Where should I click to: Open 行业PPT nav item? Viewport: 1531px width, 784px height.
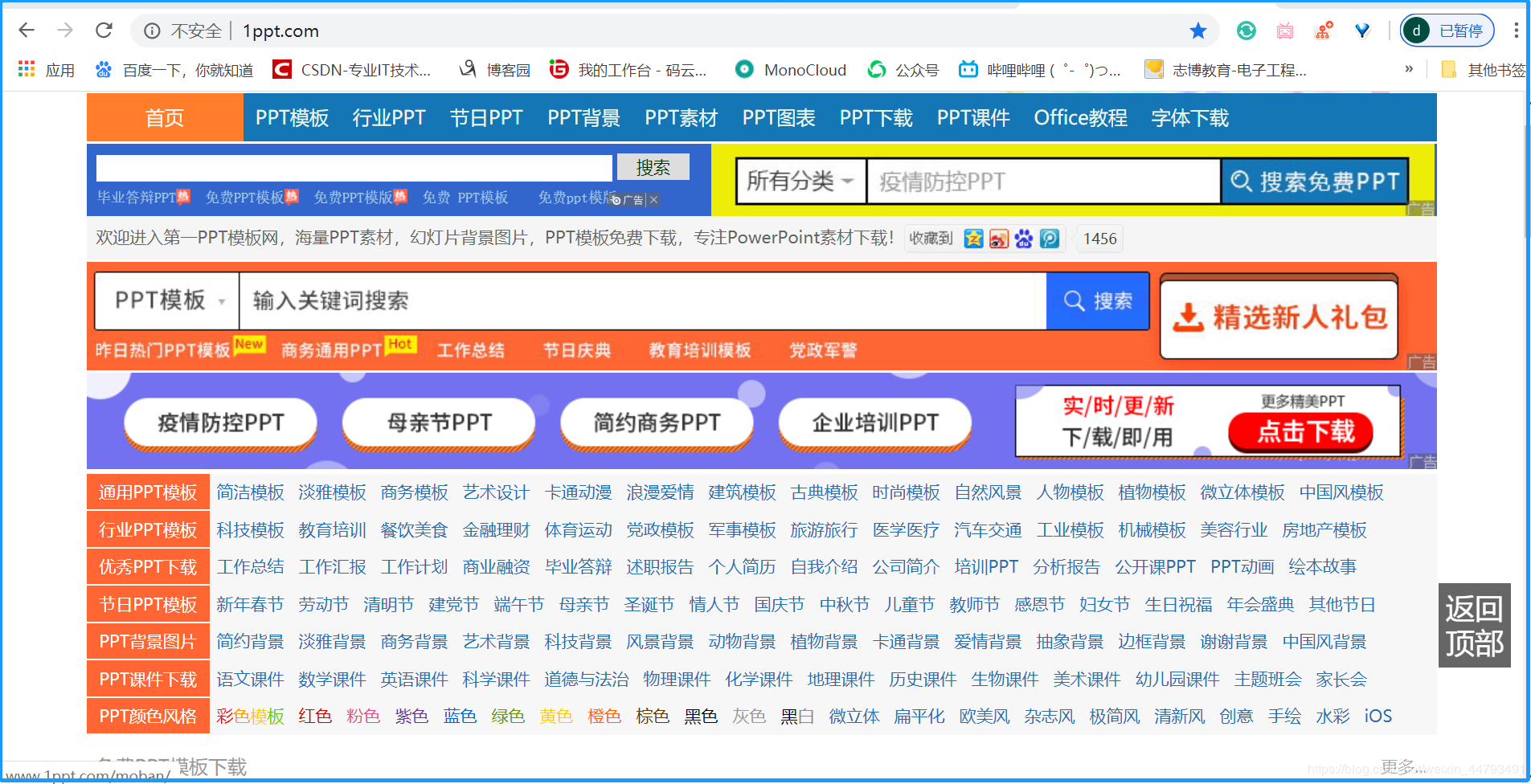[389, 118]
